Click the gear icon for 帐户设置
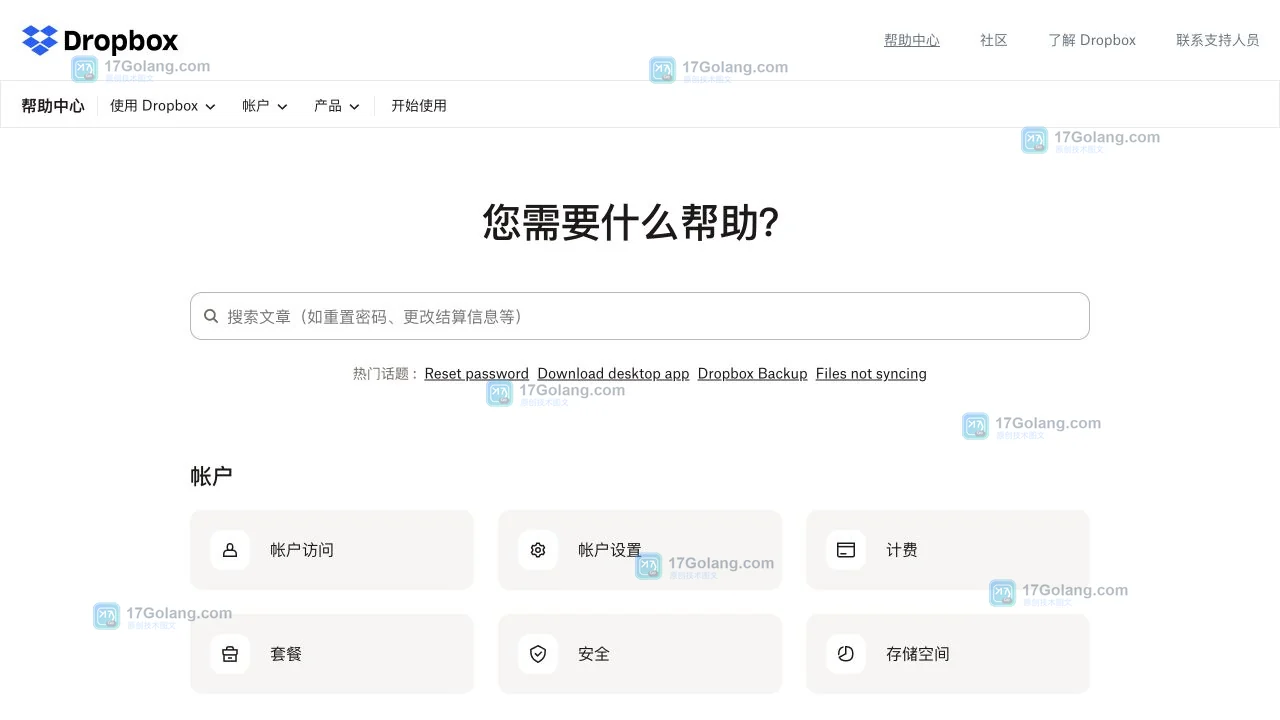 click(x=538, y=550)
